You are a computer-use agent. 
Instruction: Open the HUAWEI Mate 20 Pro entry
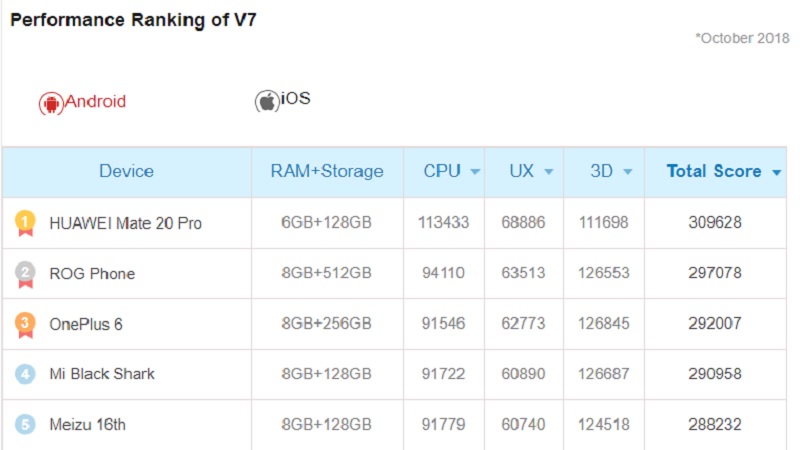pyautogui.click(x=126, y=223)
